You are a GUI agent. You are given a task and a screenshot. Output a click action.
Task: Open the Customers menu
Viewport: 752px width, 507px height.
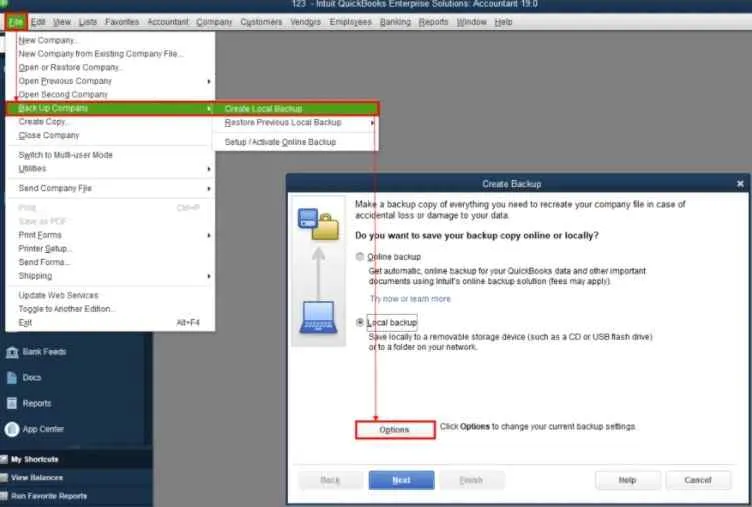tap(261, 22)
